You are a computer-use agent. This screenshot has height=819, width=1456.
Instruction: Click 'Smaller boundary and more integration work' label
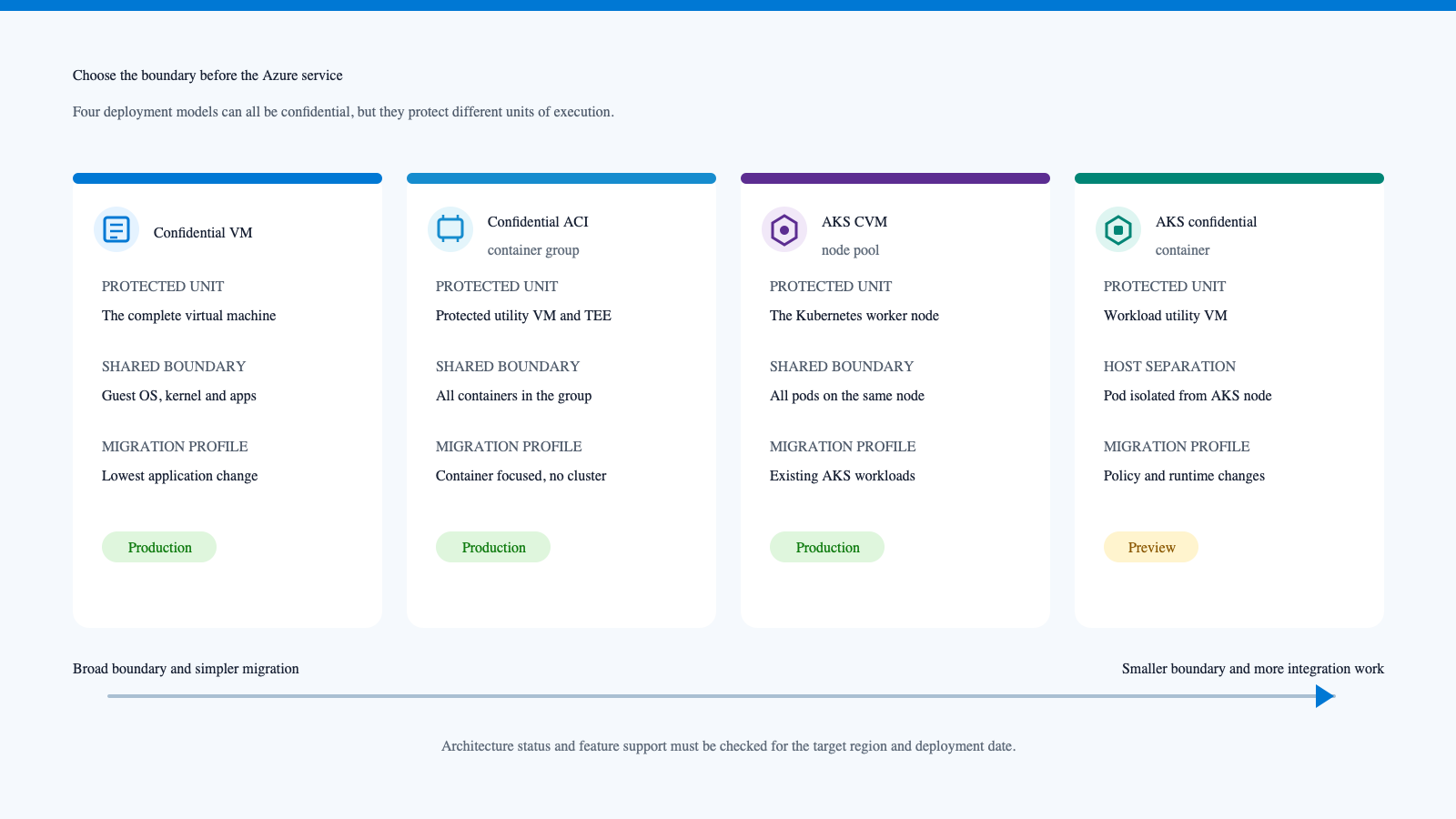(1253, 669)
